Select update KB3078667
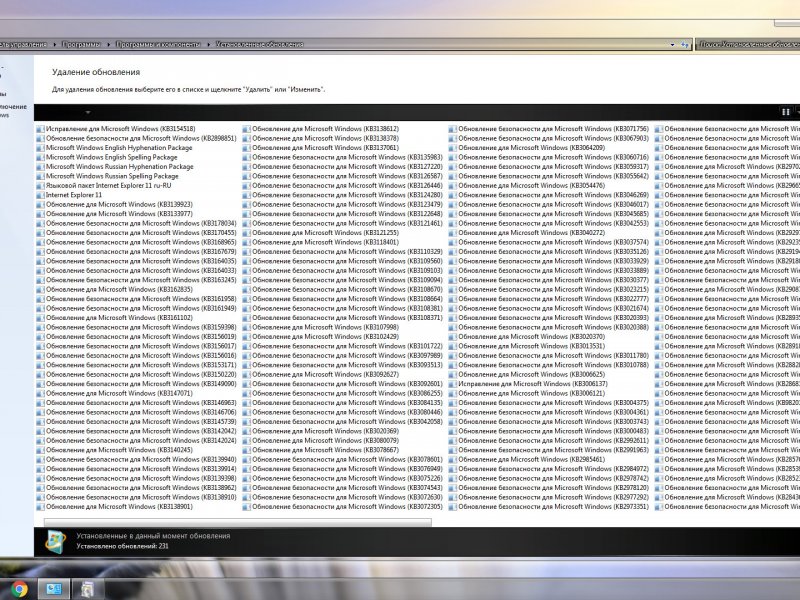 click(321, 450)
